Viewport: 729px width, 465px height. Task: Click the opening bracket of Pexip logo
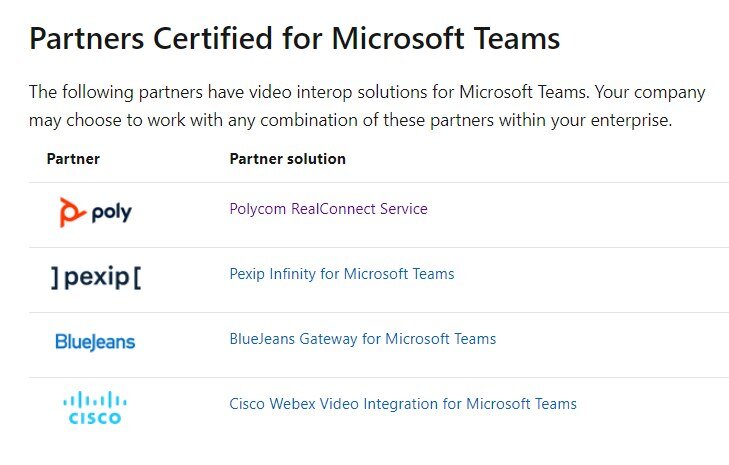tap(55, 277)
